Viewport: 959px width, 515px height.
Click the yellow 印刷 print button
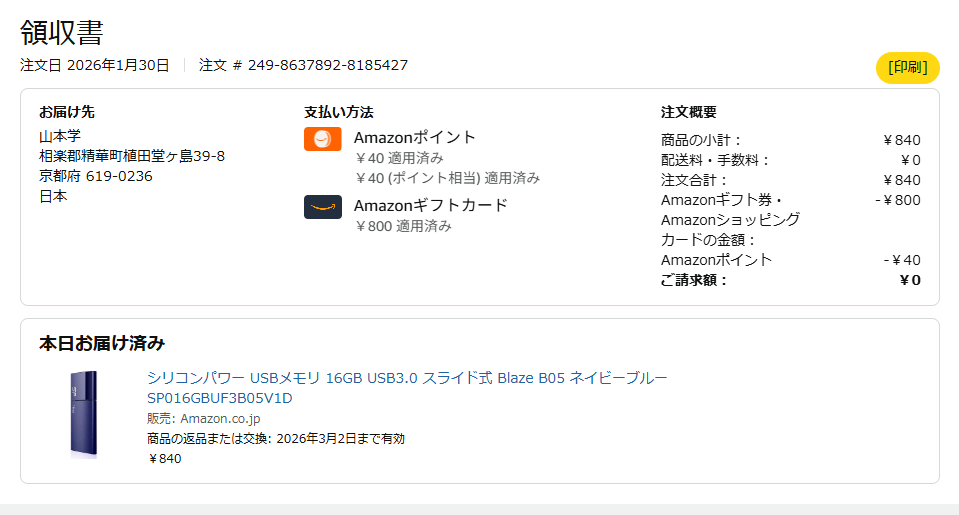pyautogui.click(x=907, y=68)
